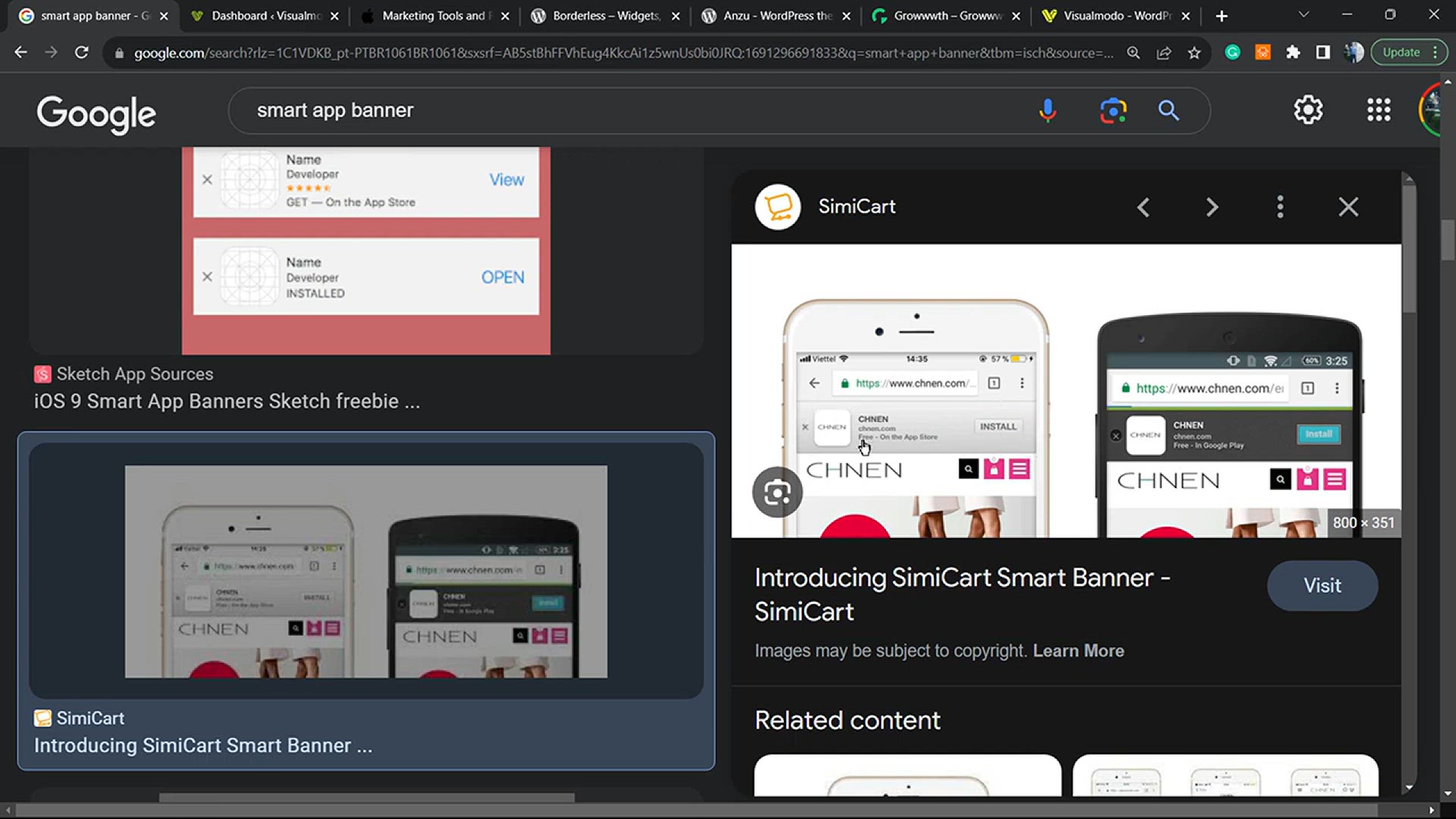The width and height of the screenshot is (1456, 819).
Task: Click the SimiCart source logo
Action: [x=778, y=206]
